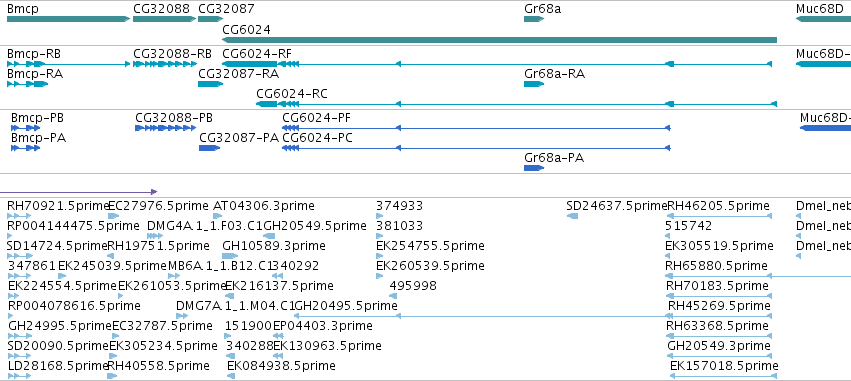The width and height of the screenshot is (851, 381).
Task: Click the CG32087-RA transcript box
Action: coord(211,84)
